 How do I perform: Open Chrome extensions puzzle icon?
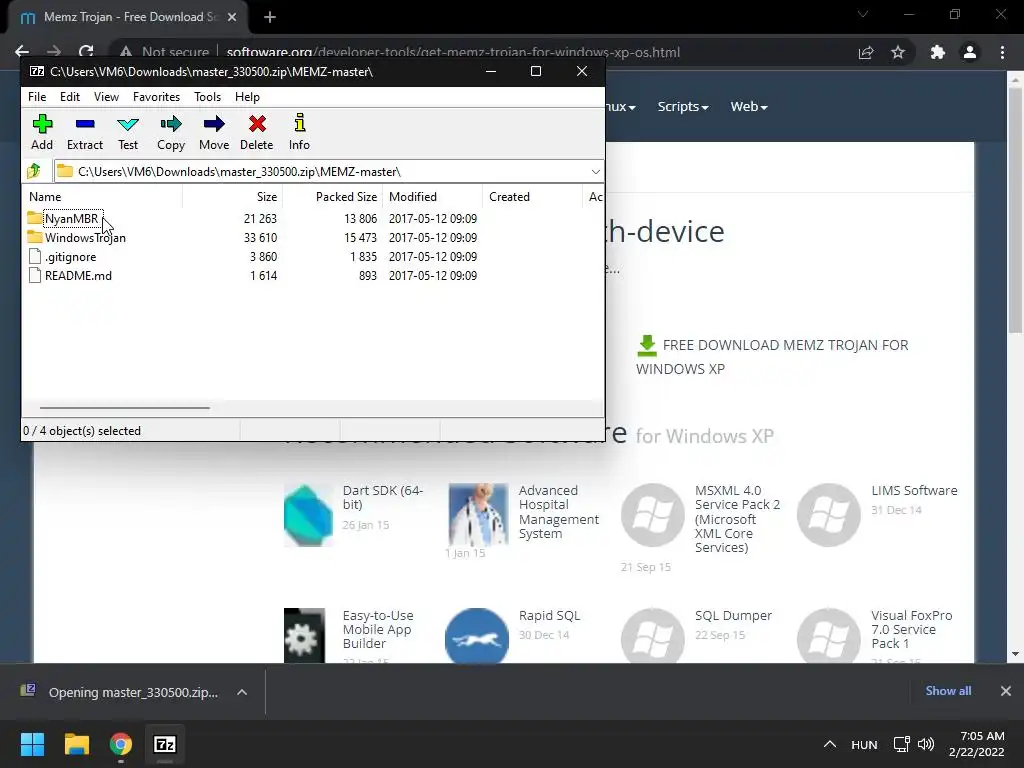click(x=938, y=52)
